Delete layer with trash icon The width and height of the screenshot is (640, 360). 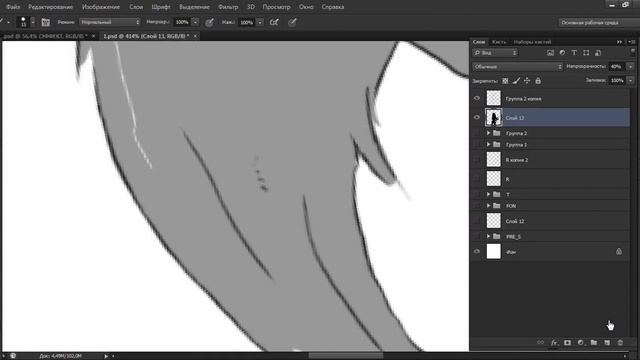coord(620,342)
